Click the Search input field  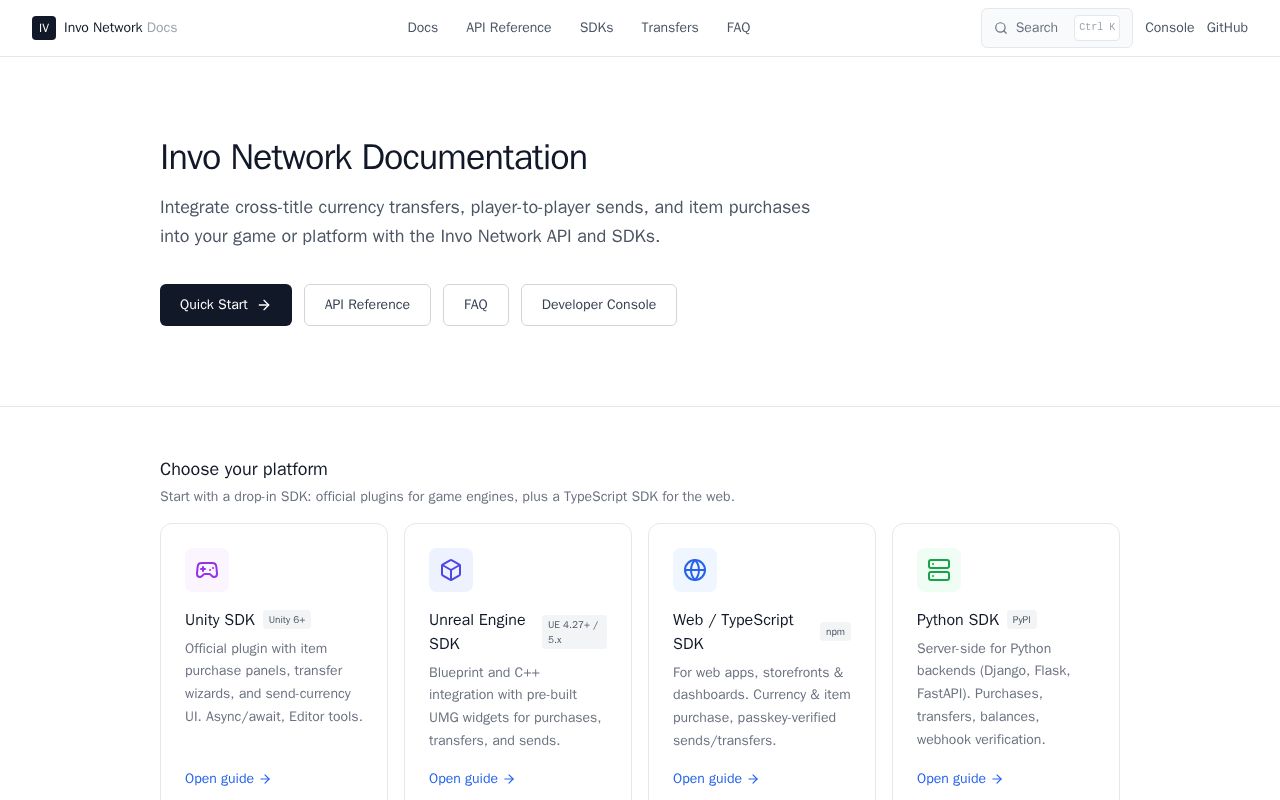pos(1057,28)
